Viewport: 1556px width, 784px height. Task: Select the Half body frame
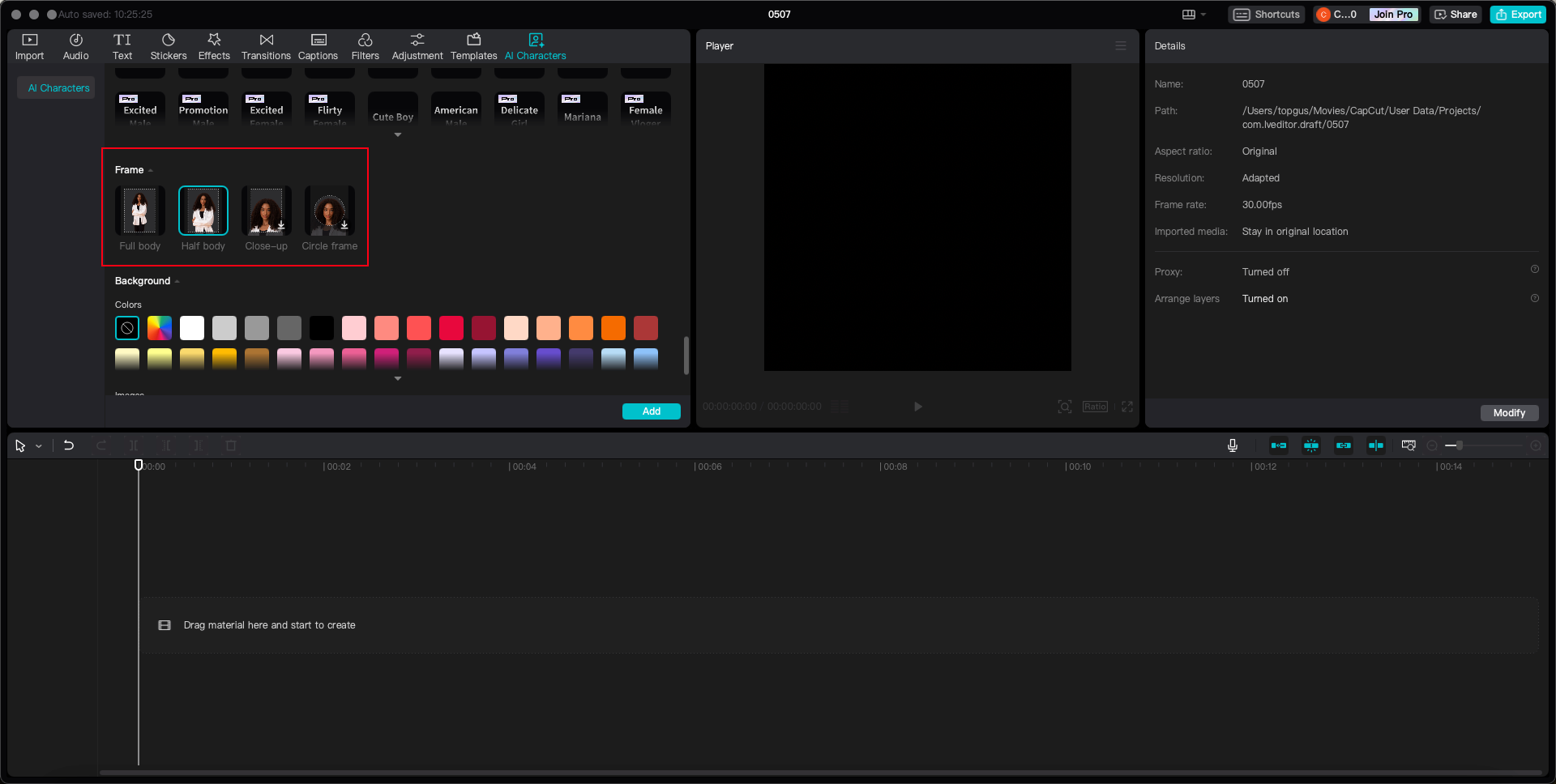(x=203, y=211)
